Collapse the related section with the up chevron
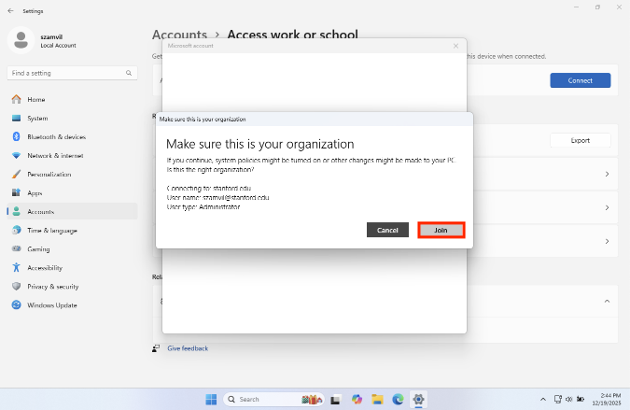 (607, 301)
